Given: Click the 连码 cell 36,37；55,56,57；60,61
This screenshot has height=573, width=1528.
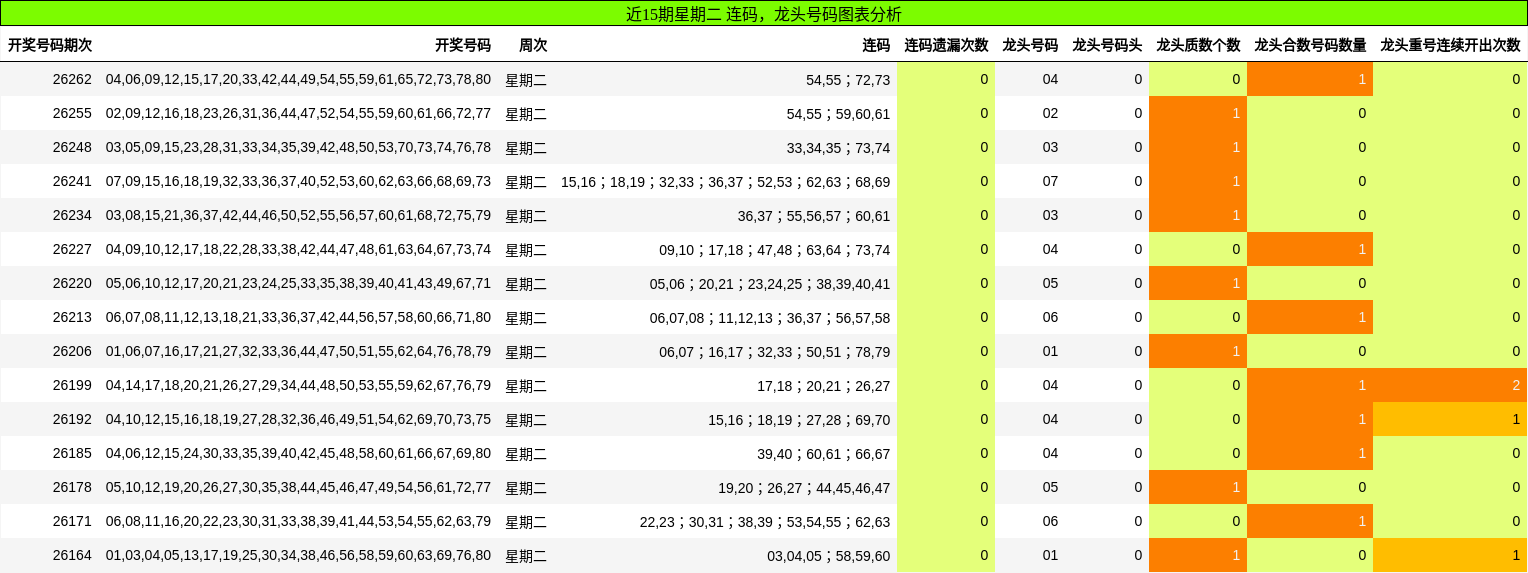Looking at the screenshot, I should pos(814,216).
